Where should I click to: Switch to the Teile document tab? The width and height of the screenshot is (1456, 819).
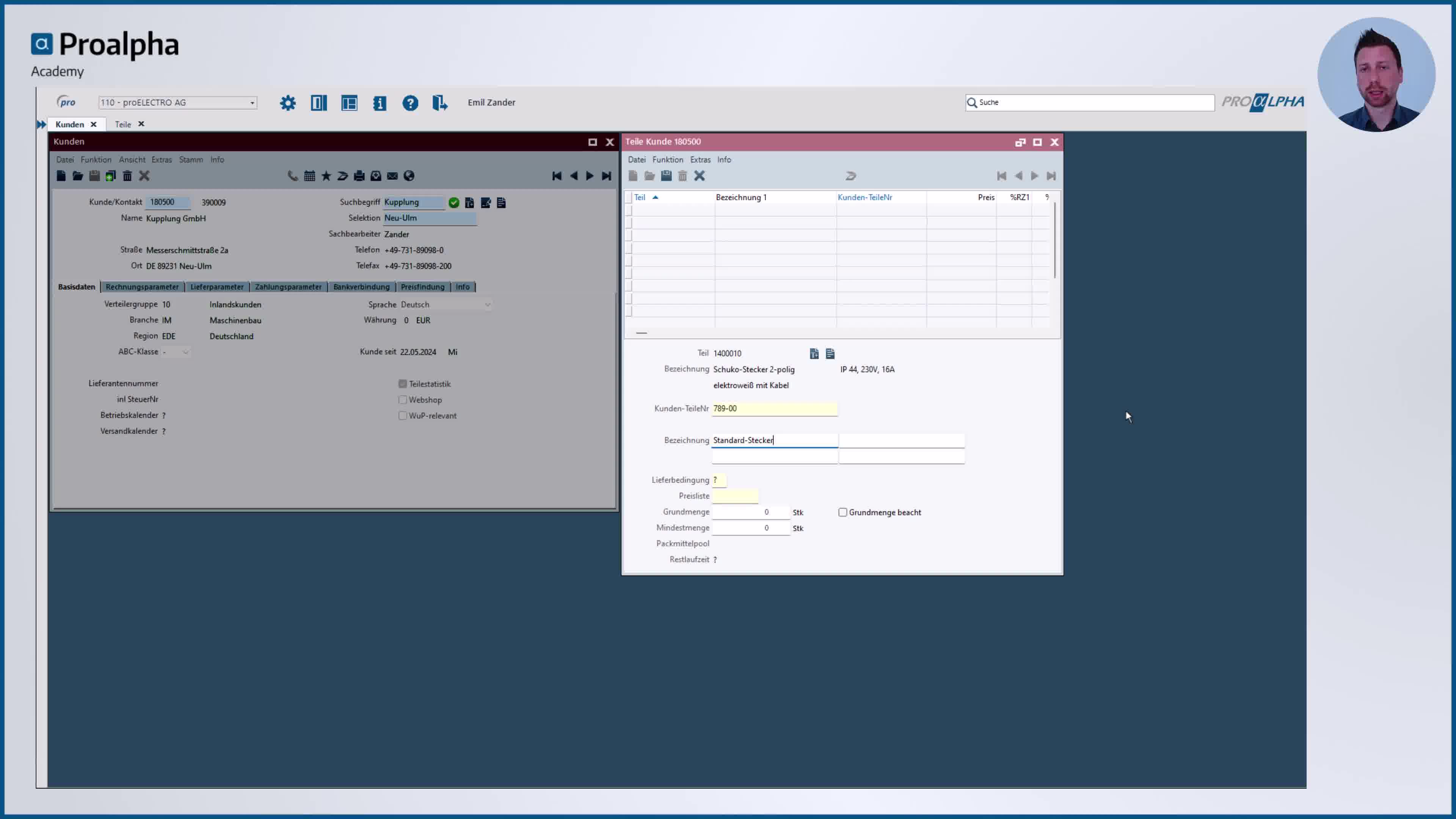(122, 124)
